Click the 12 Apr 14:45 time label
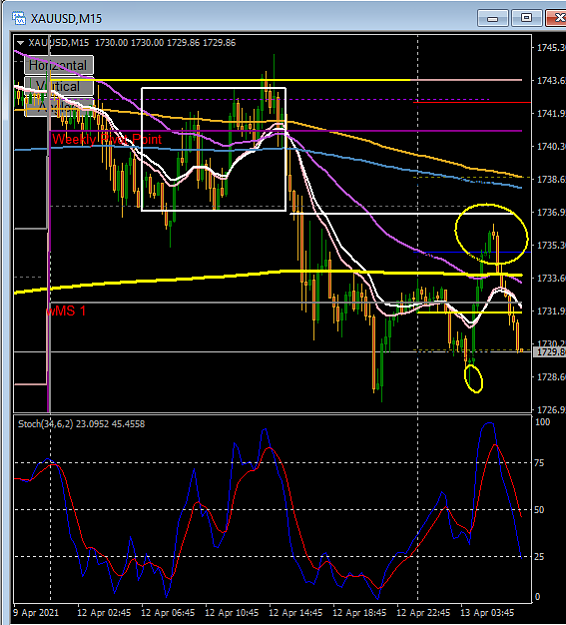 point(295,613)
